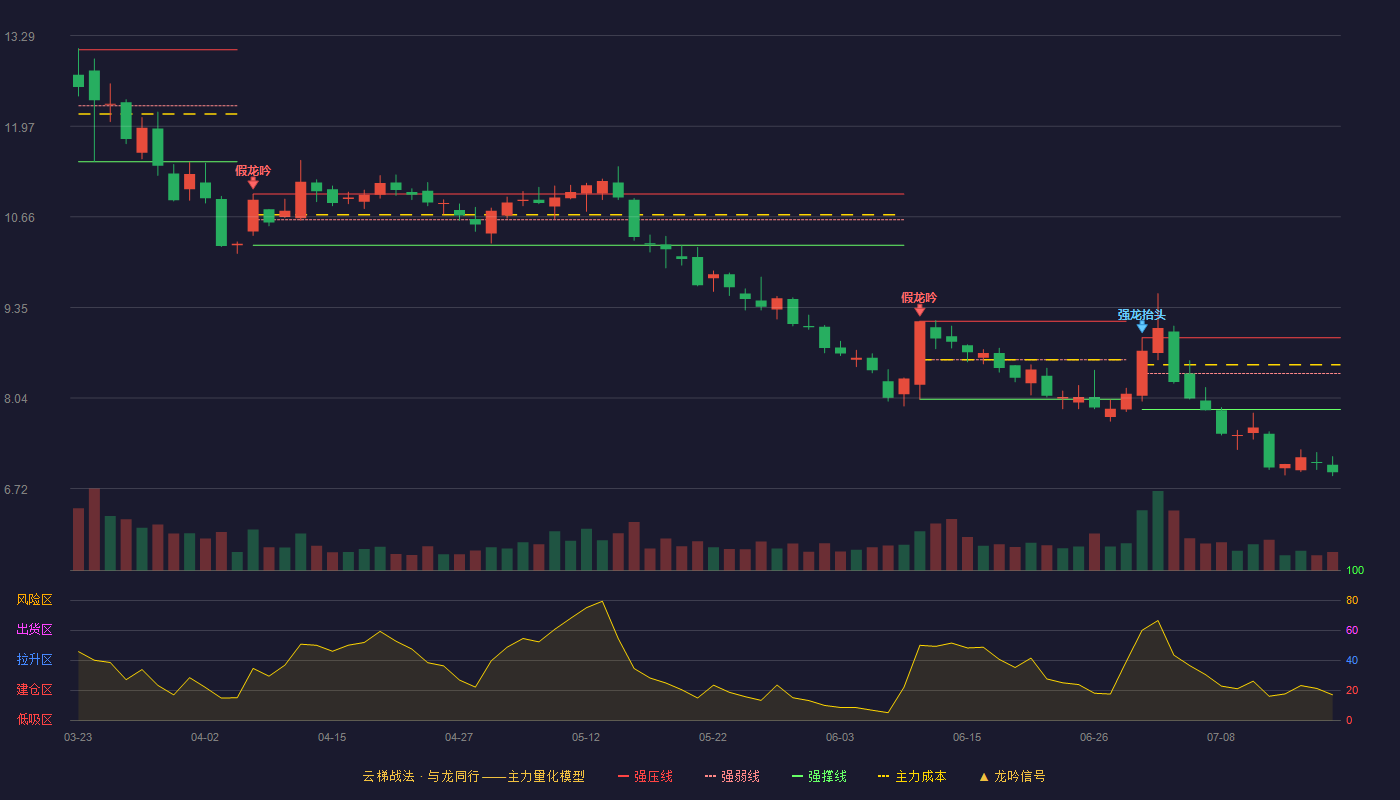Click the 13.29 price axis label

[20, 37]
